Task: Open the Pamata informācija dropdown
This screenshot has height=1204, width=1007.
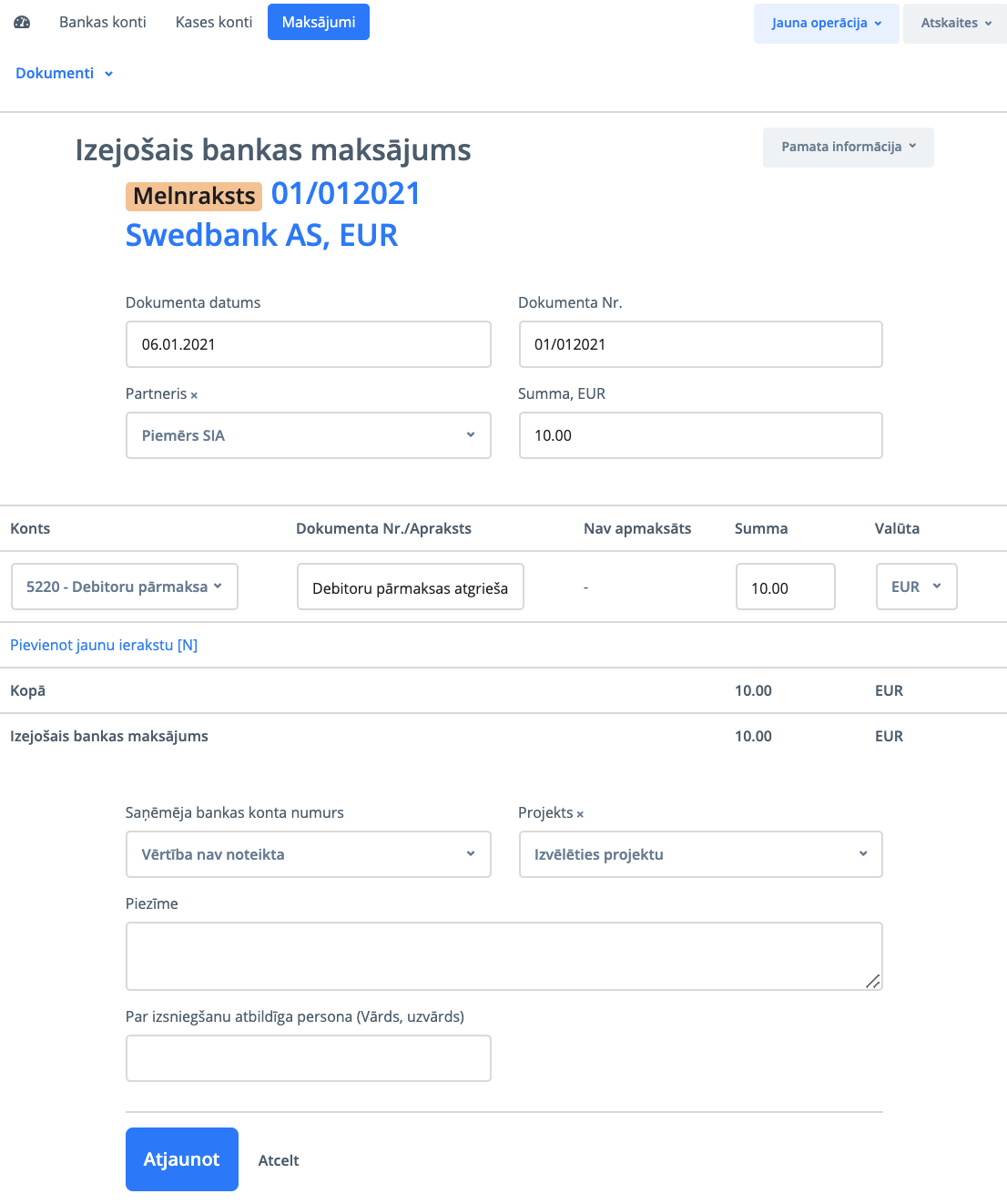Action: pos(848,147)
